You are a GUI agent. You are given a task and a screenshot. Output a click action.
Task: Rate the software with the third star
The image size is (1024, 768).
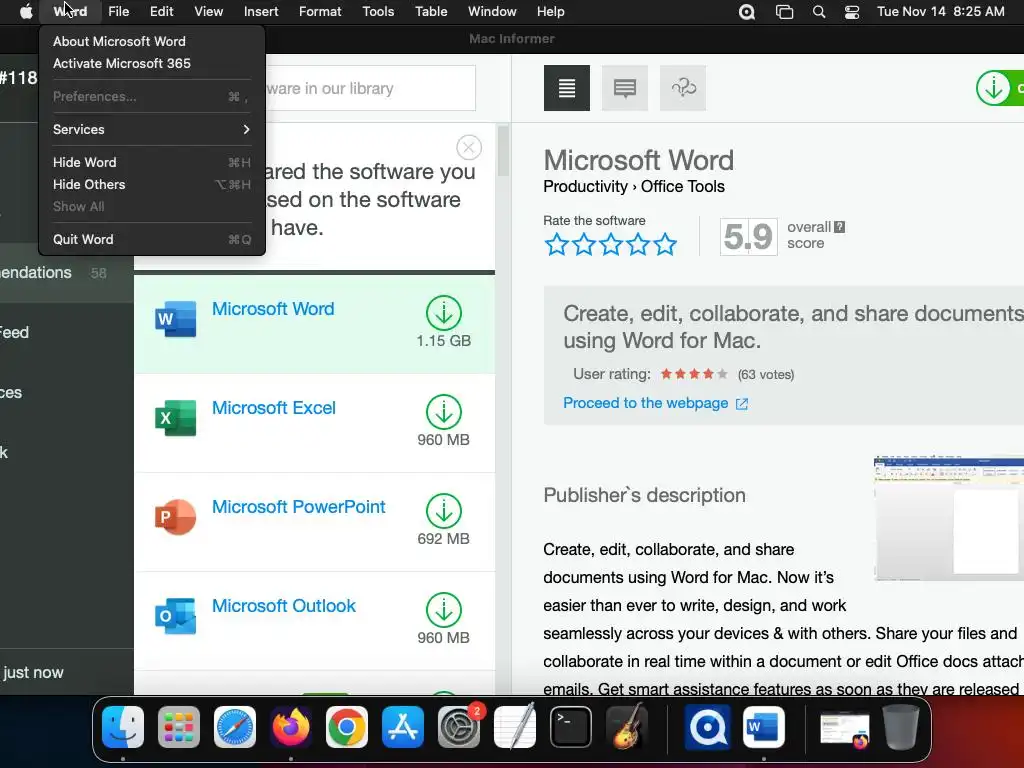pyautogui.click(x=611, y=244)
